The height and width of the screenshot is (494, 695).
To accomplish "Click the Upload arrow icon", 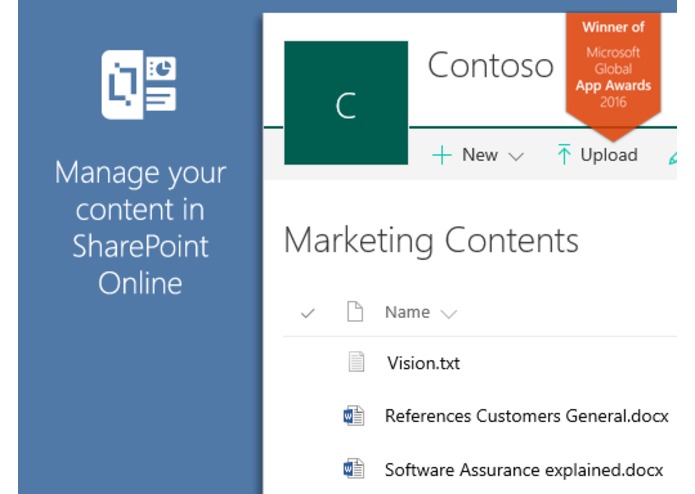I will pyautogui.click(x=564, y=154).
